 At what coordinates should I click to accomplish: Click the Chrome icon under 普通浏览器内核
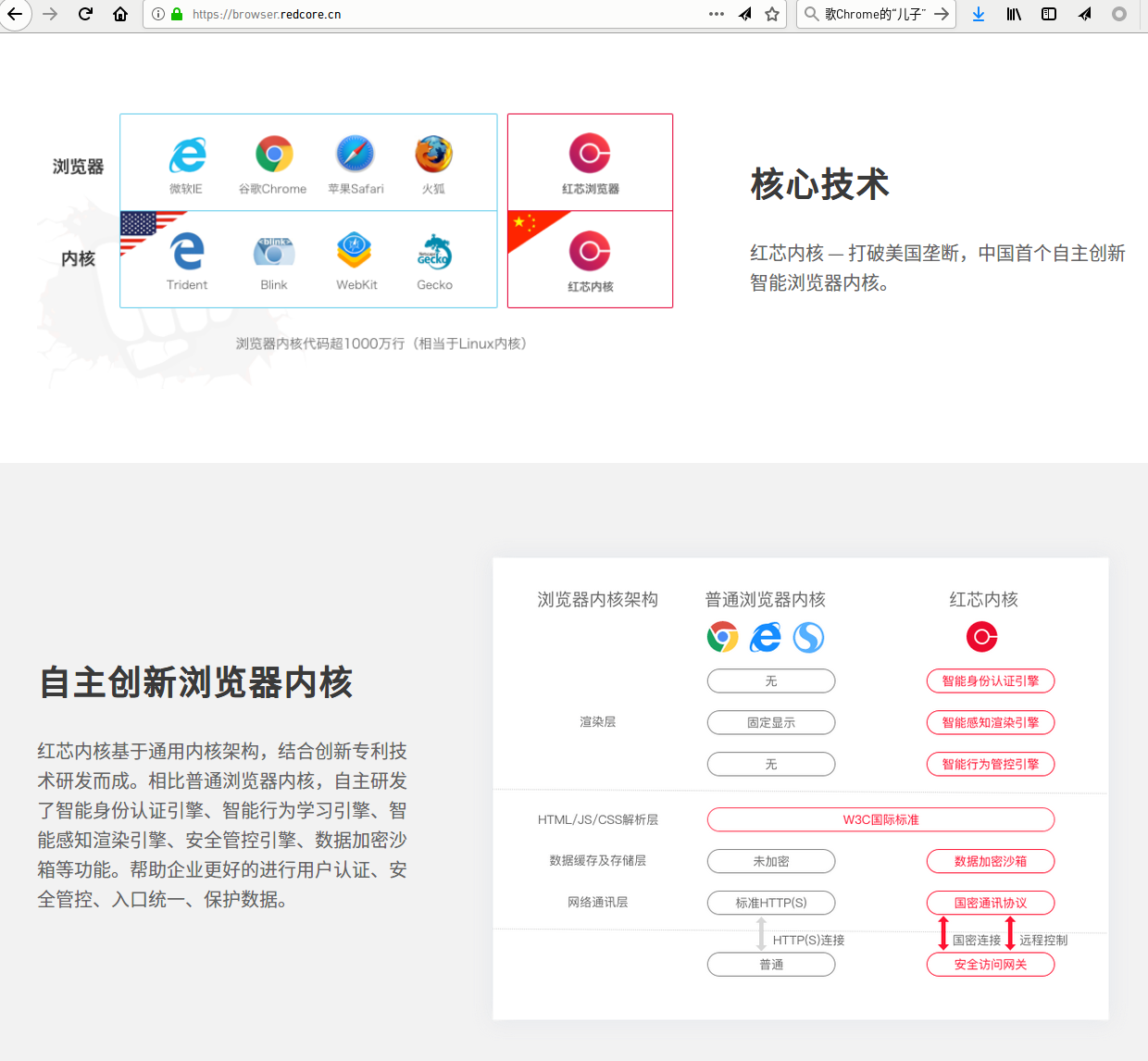tap(723, 637)
